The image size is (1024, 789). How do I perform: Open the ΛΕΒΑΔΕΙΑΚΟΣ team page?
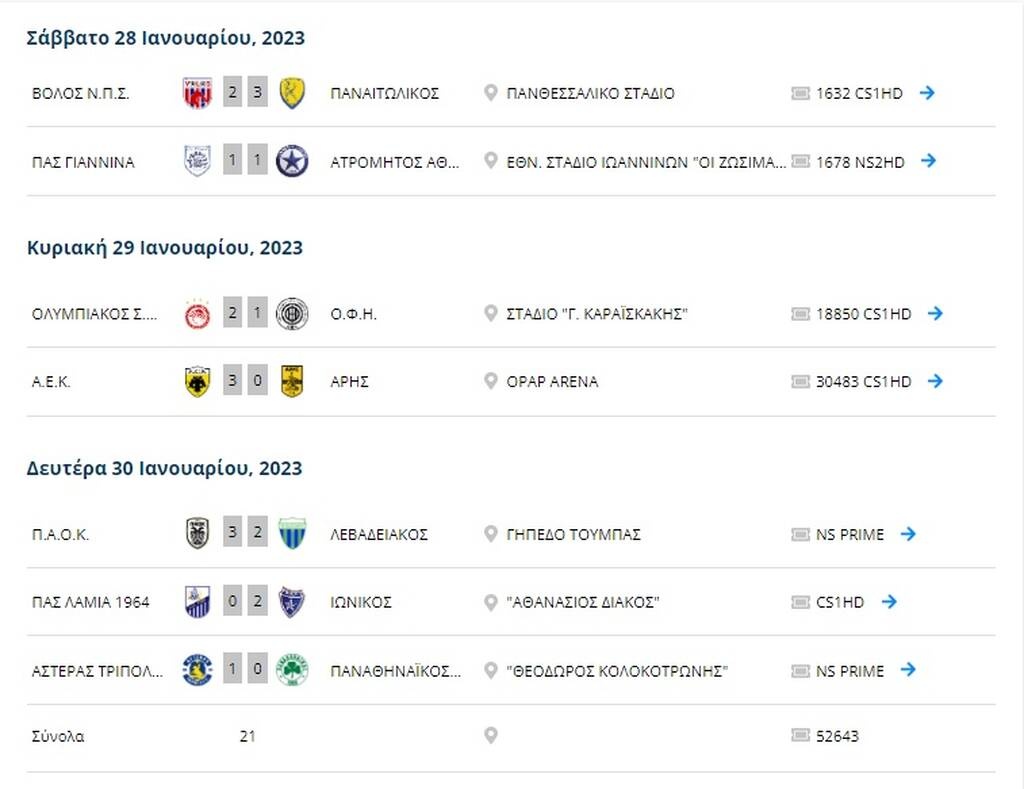[x=382, y=534]
